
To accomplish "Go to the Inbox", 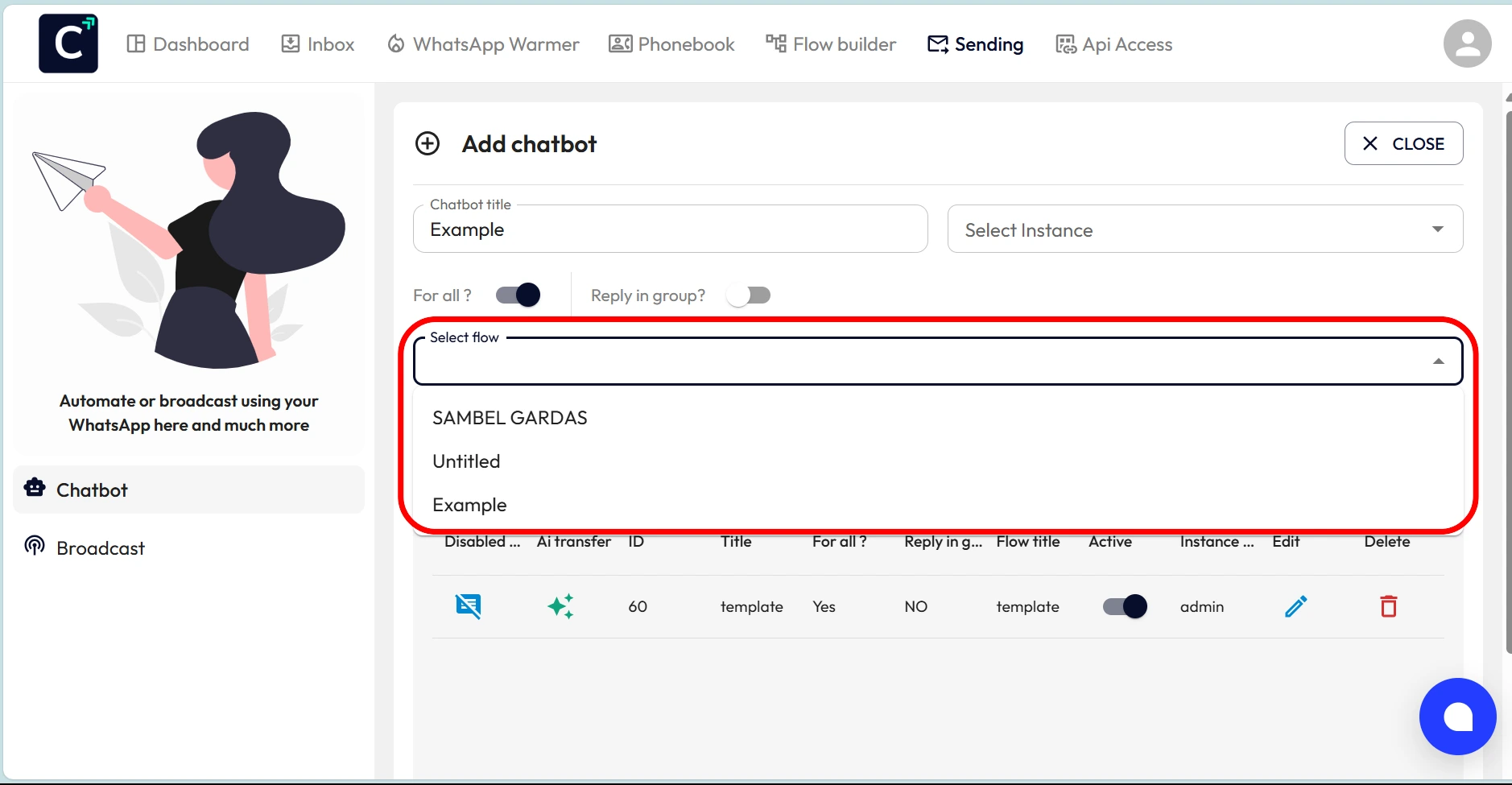I will (317, 44).
